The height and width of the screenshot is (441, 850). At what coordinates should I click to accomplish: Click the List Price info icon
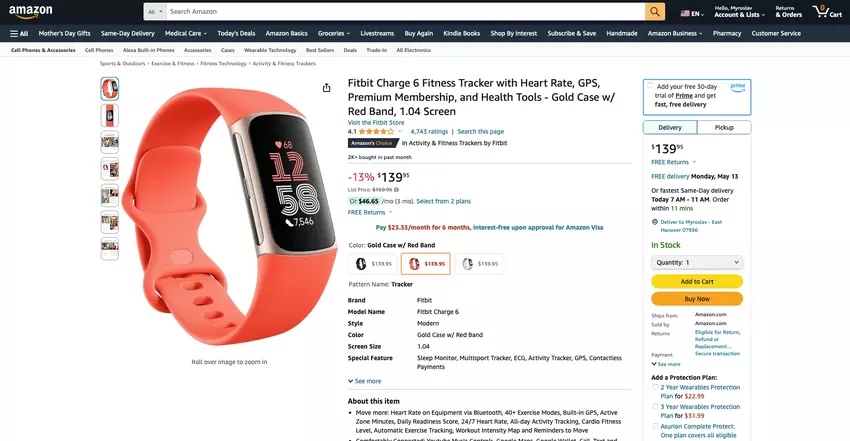[x=396, y=190]
